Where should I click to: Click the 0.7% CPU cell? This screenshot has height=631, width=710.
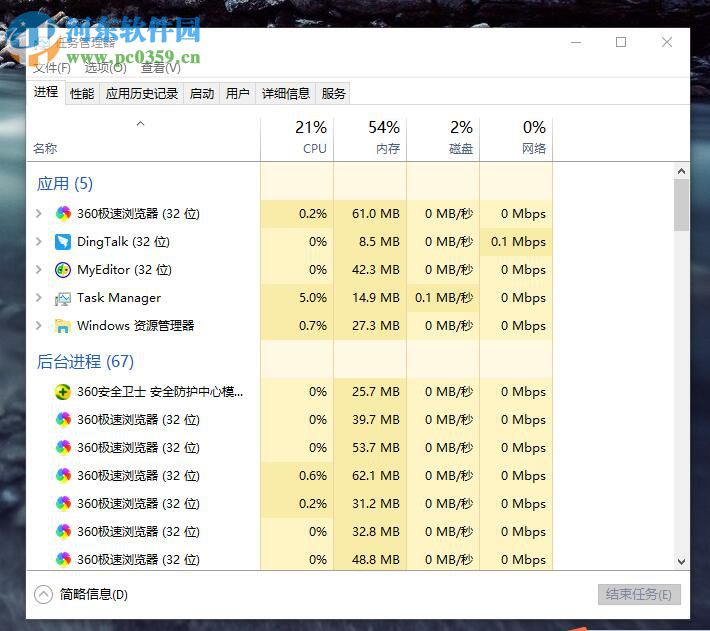pos(297,326)
